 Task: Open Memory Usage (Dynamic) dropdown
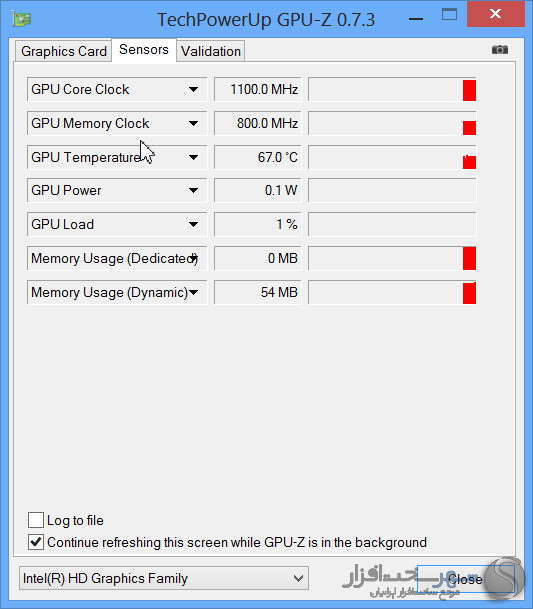pos(193,292)
